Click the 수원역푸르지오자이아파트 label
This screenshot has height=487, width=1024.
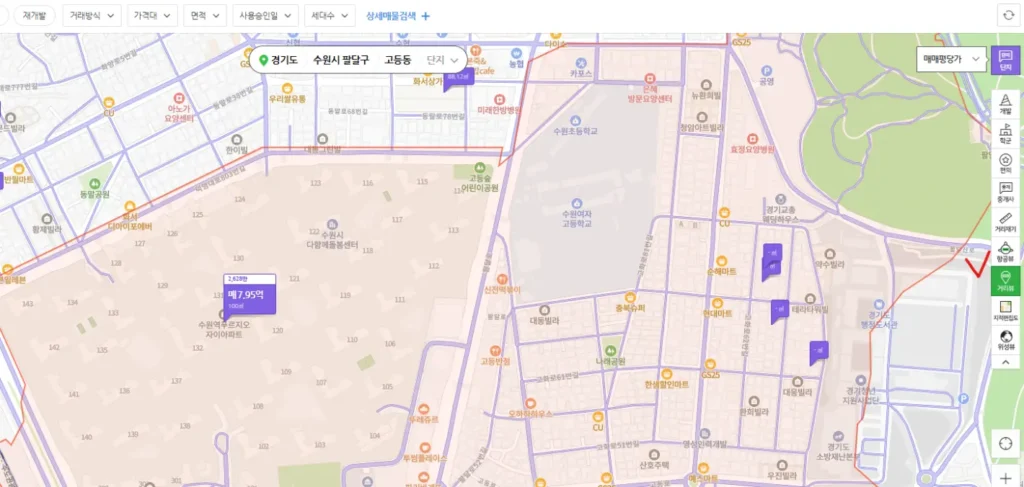[x=224, y=328]
